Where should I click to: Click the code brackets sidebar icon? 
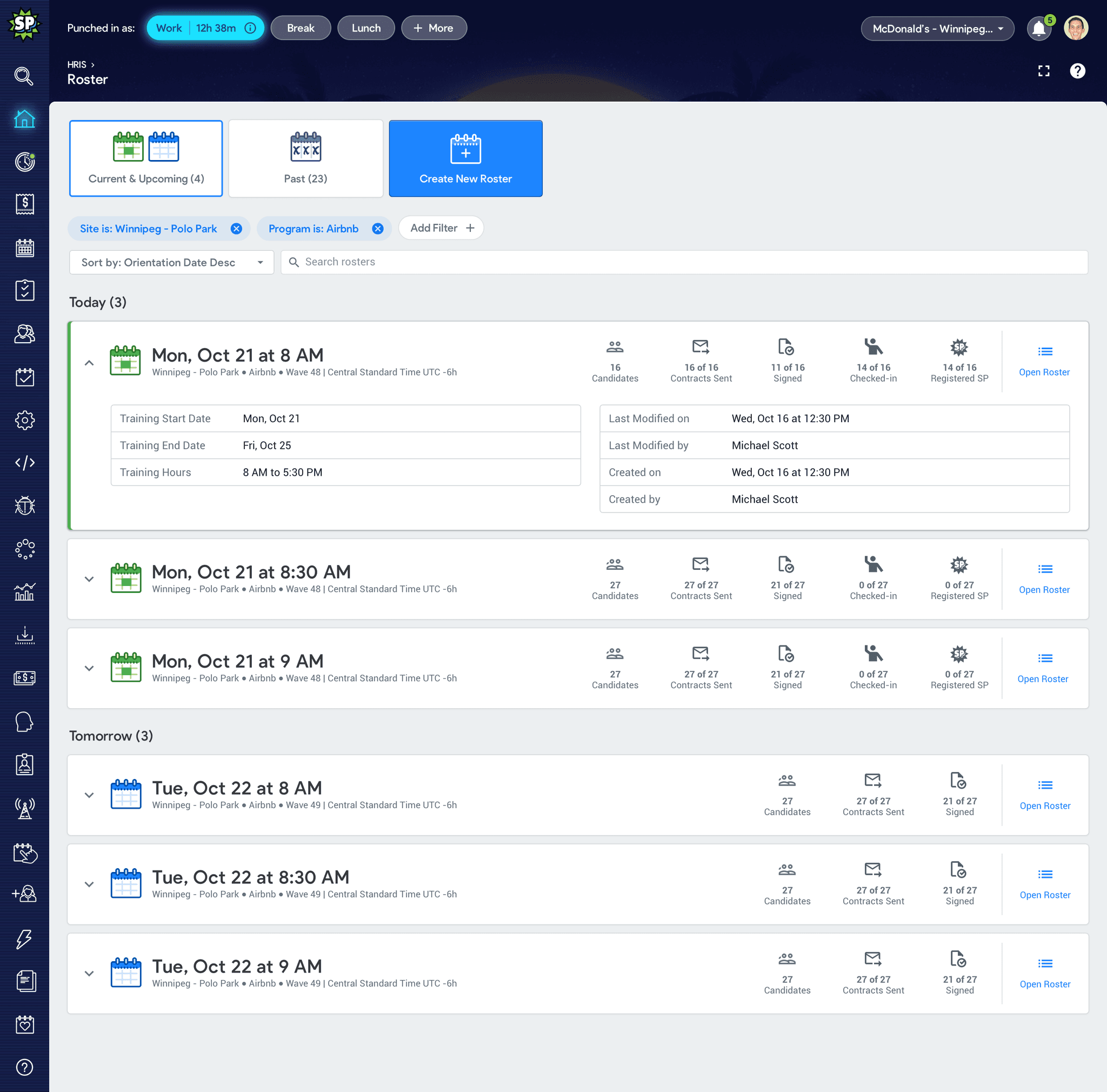click(x=24, y=462)
